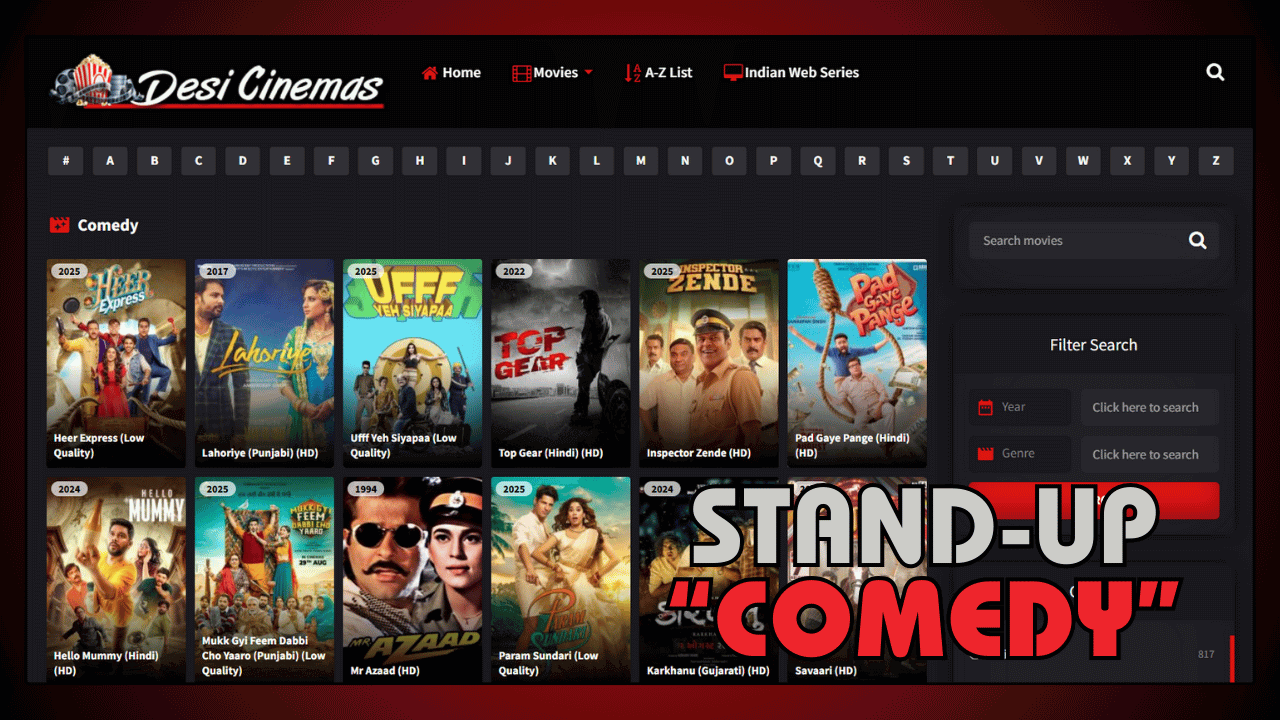Select the letter T filter
This screenshot has height=720, width=1280.
pyautogui.click(x=950, y=161)
